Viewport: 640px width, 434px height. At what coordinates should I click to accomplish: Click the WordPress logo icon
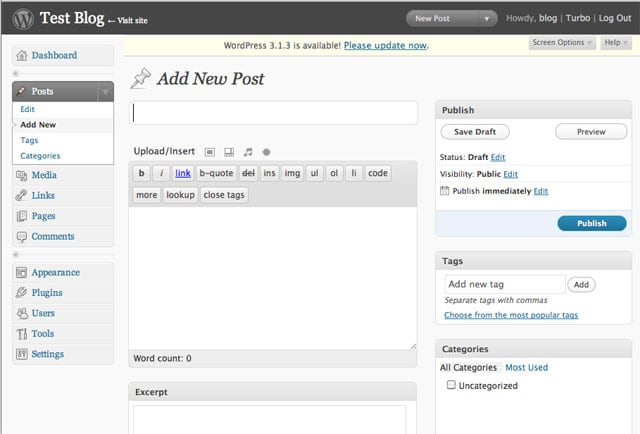(21, 18)
